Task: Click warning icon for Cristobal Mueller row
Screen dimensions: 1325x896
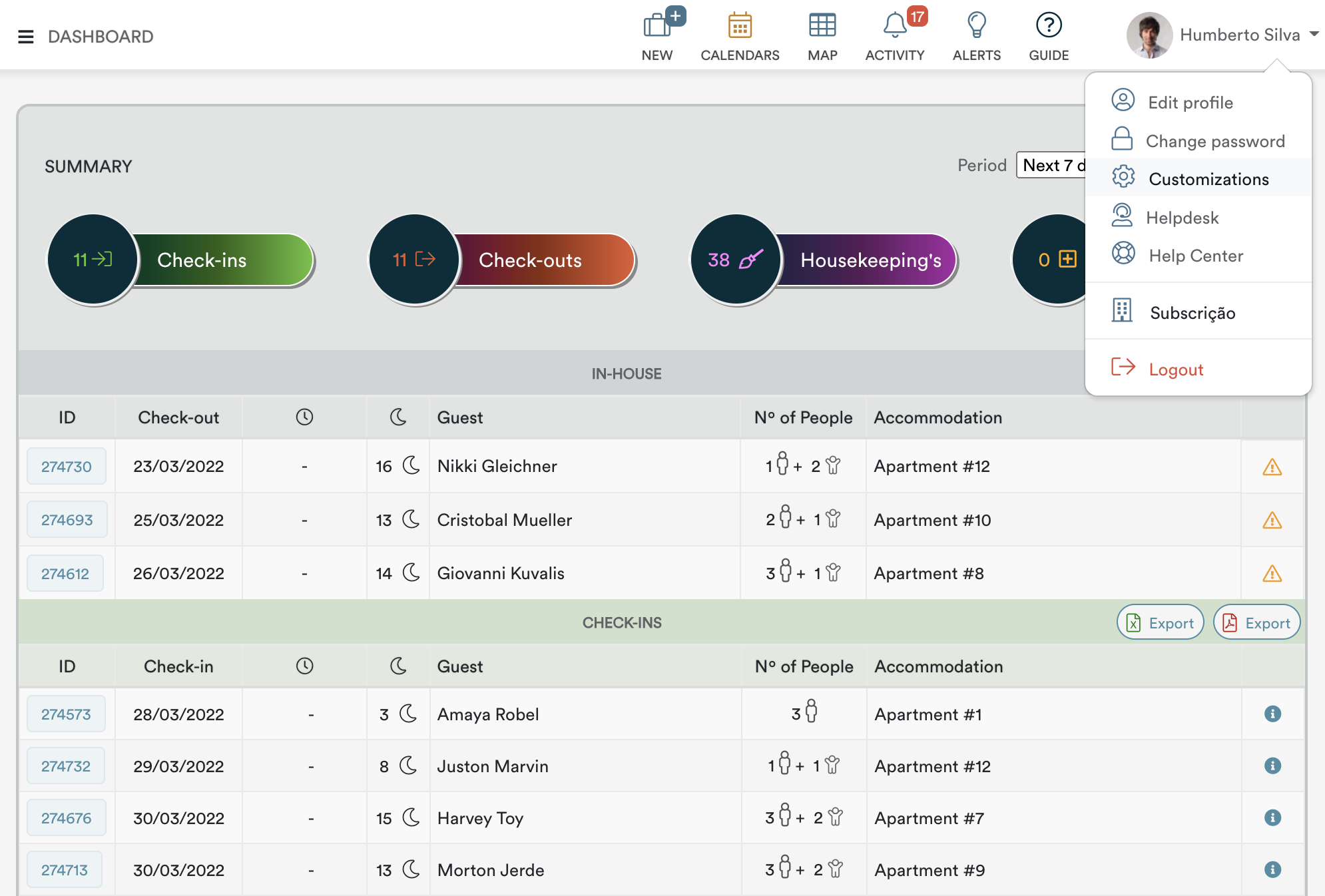Action: [1272, 520]
